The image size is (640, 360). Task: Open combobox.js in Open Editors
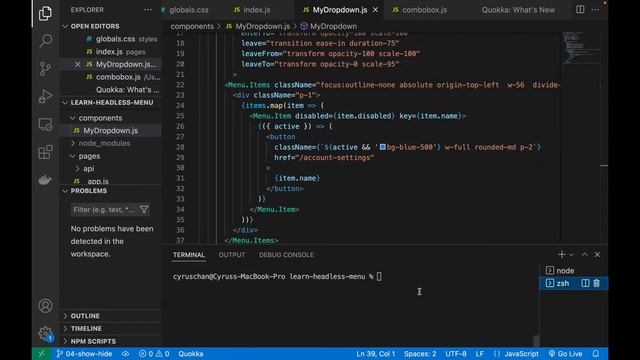pos(118,77)
